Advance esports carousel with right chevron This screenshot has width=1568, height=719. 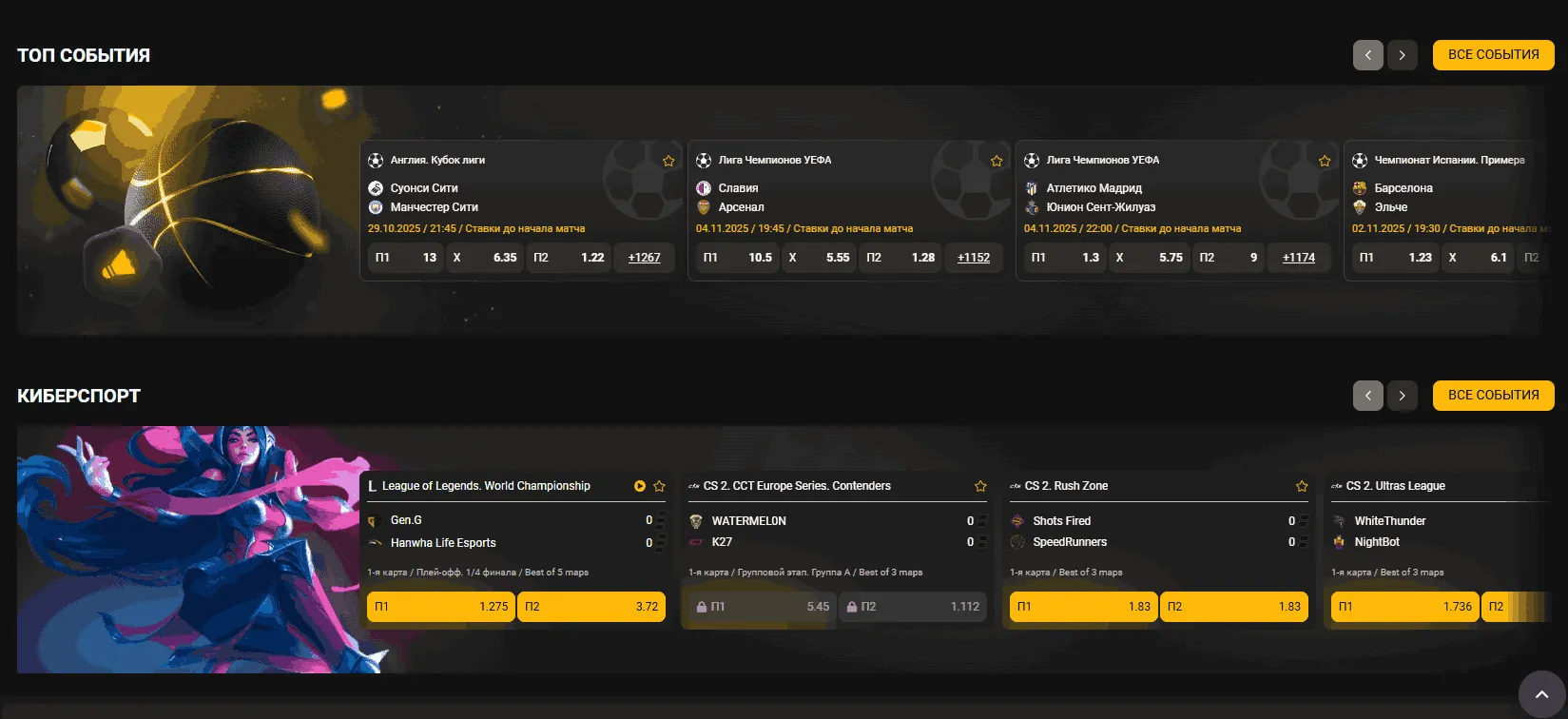(x=1402, y=396)
